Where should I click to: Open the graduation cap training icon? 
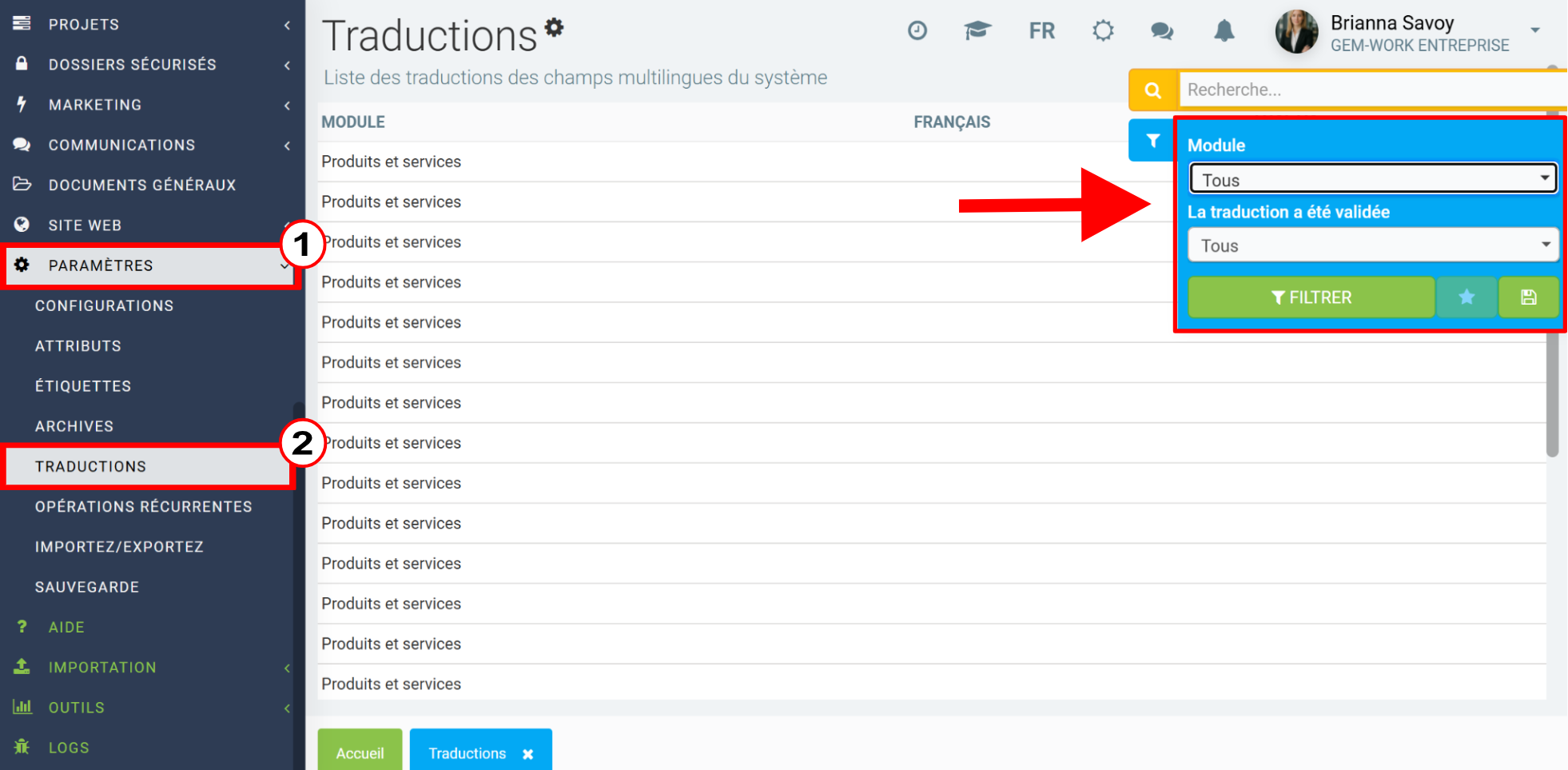coord(977,31)
